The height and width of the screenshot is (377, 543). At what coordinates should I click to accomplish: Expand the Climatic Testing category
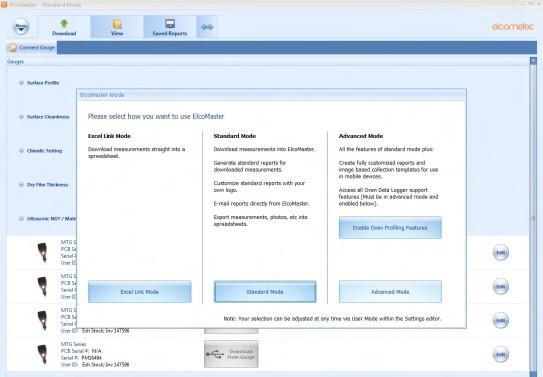[x=21, y=151]
